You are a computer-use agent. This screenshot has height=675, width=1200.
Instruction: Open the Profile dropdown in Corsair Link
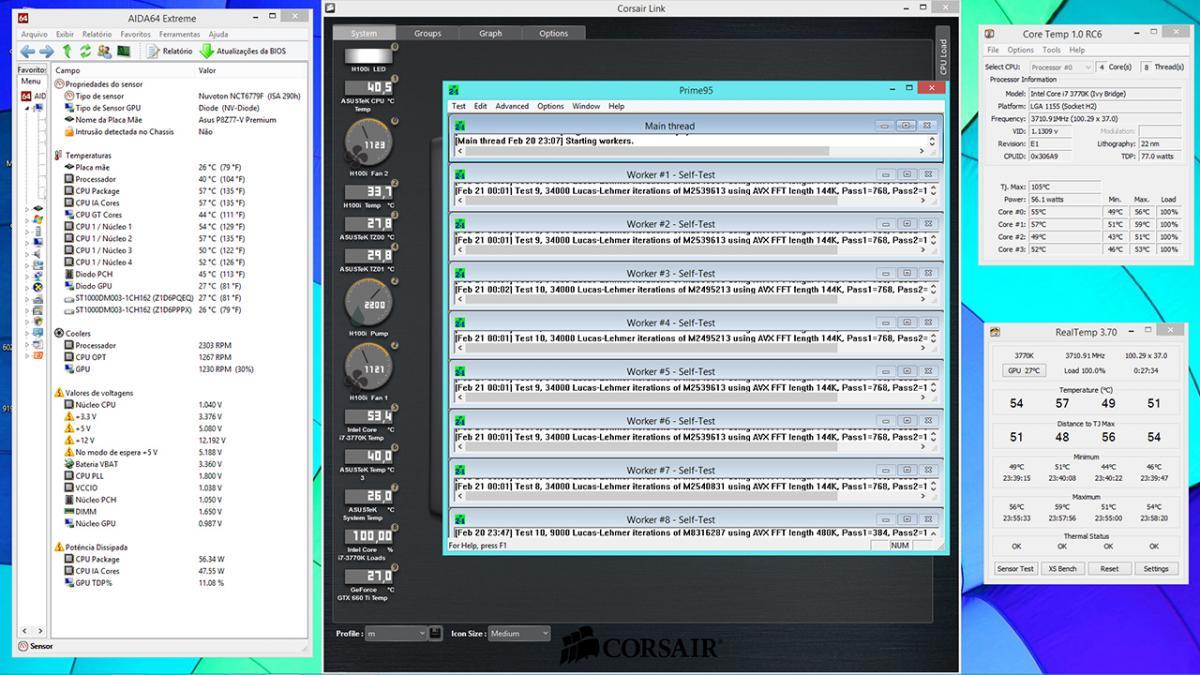coord(396,633)
